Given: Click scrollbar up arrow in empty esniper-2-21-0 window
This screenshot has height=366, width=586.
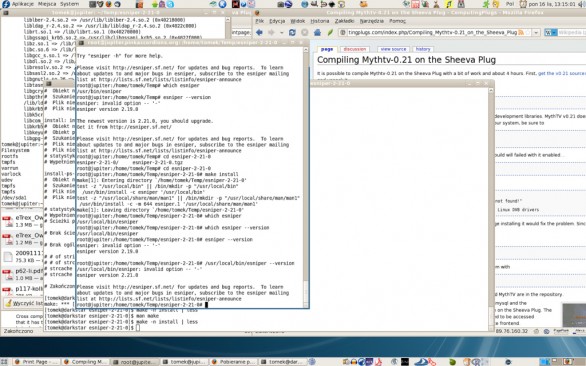Looking at the screenshot, I should (491, 90).
